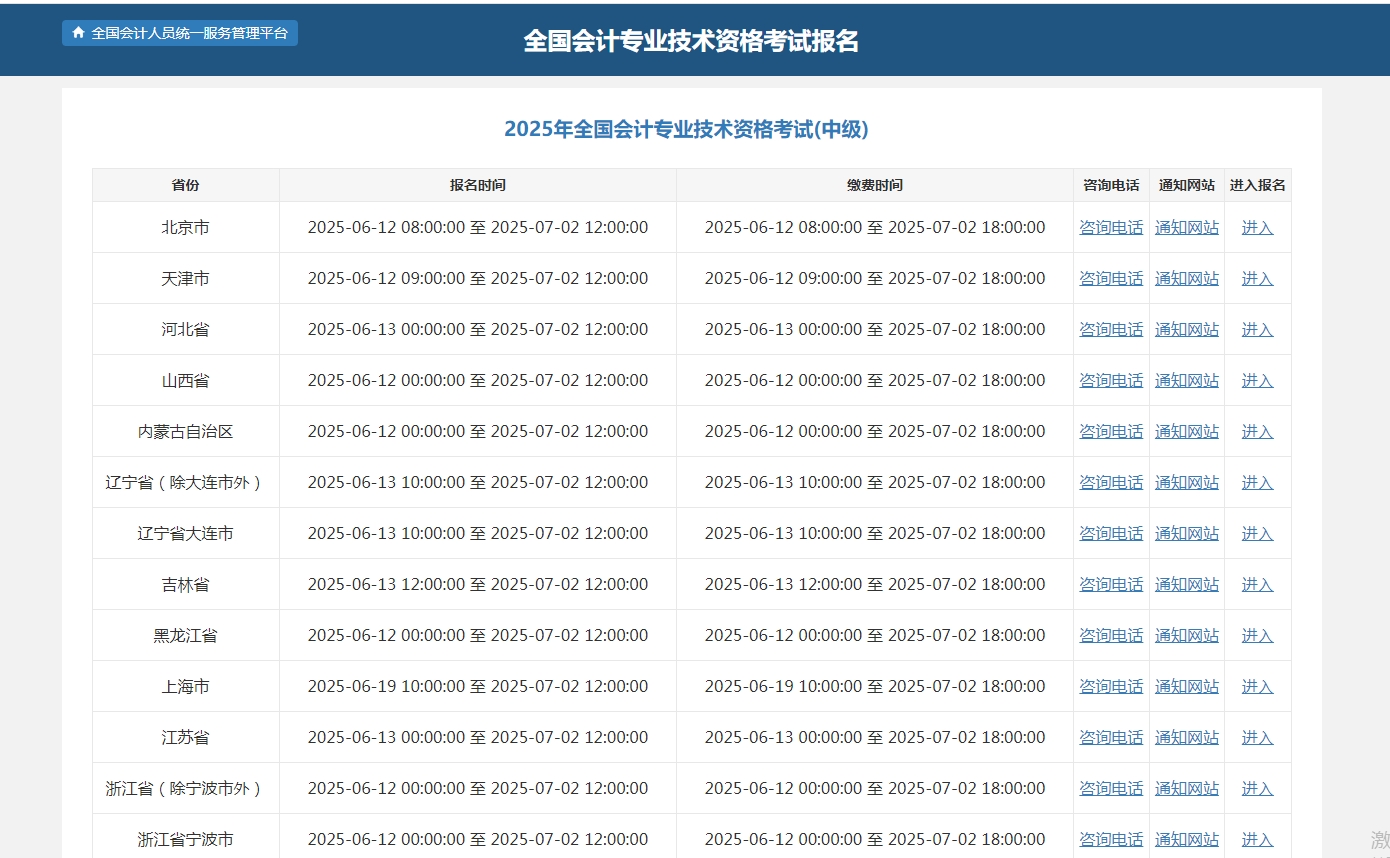Open 通知网站 for 辽宁省（除大连市外）
Image resolution: width=1390 pixels, height=858 pixels.
tap(1187, 482)
